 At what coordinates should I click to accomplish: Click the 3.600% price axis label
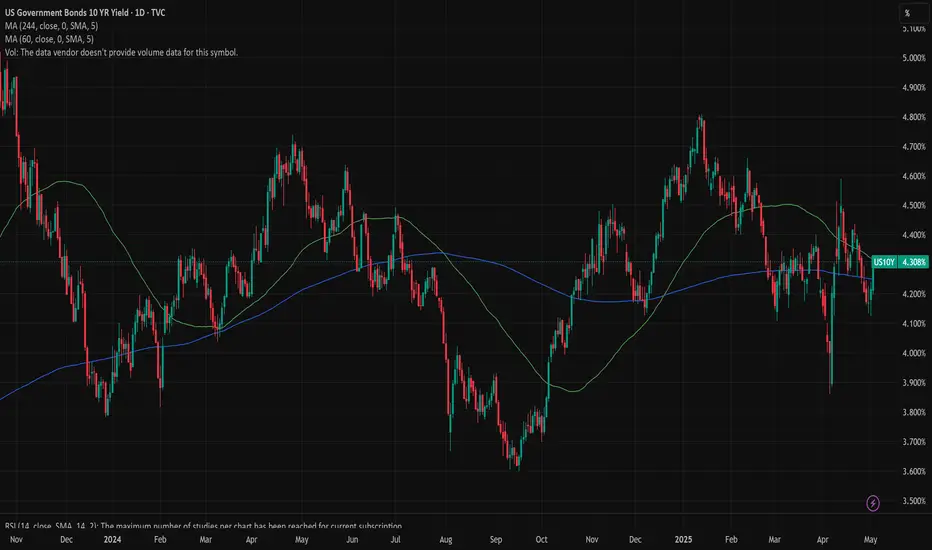coord(914,472)
